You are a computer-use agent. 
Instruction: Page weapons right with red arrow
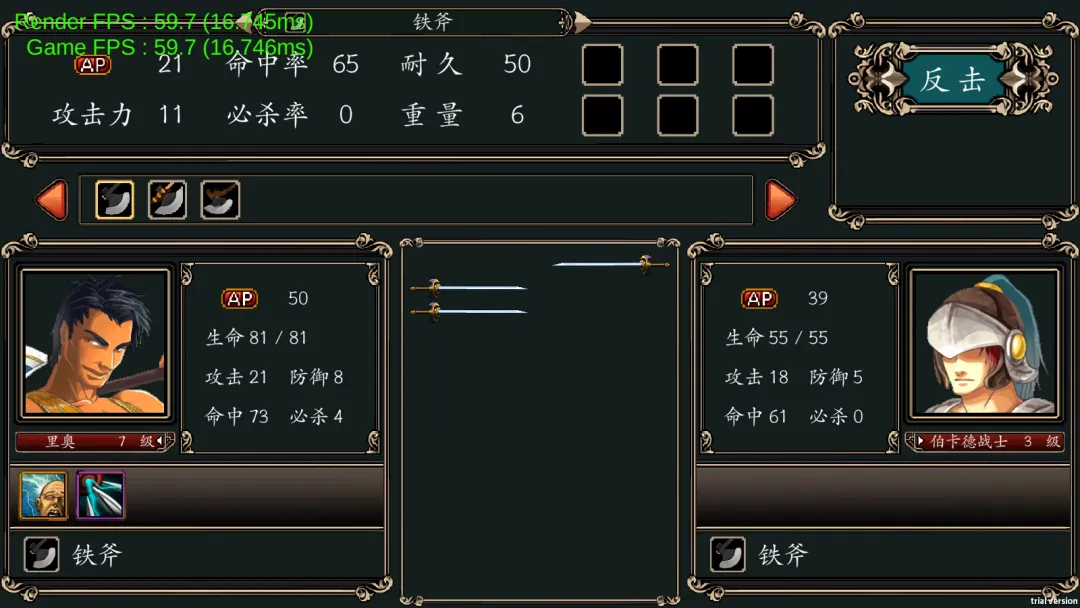point(780,200)
